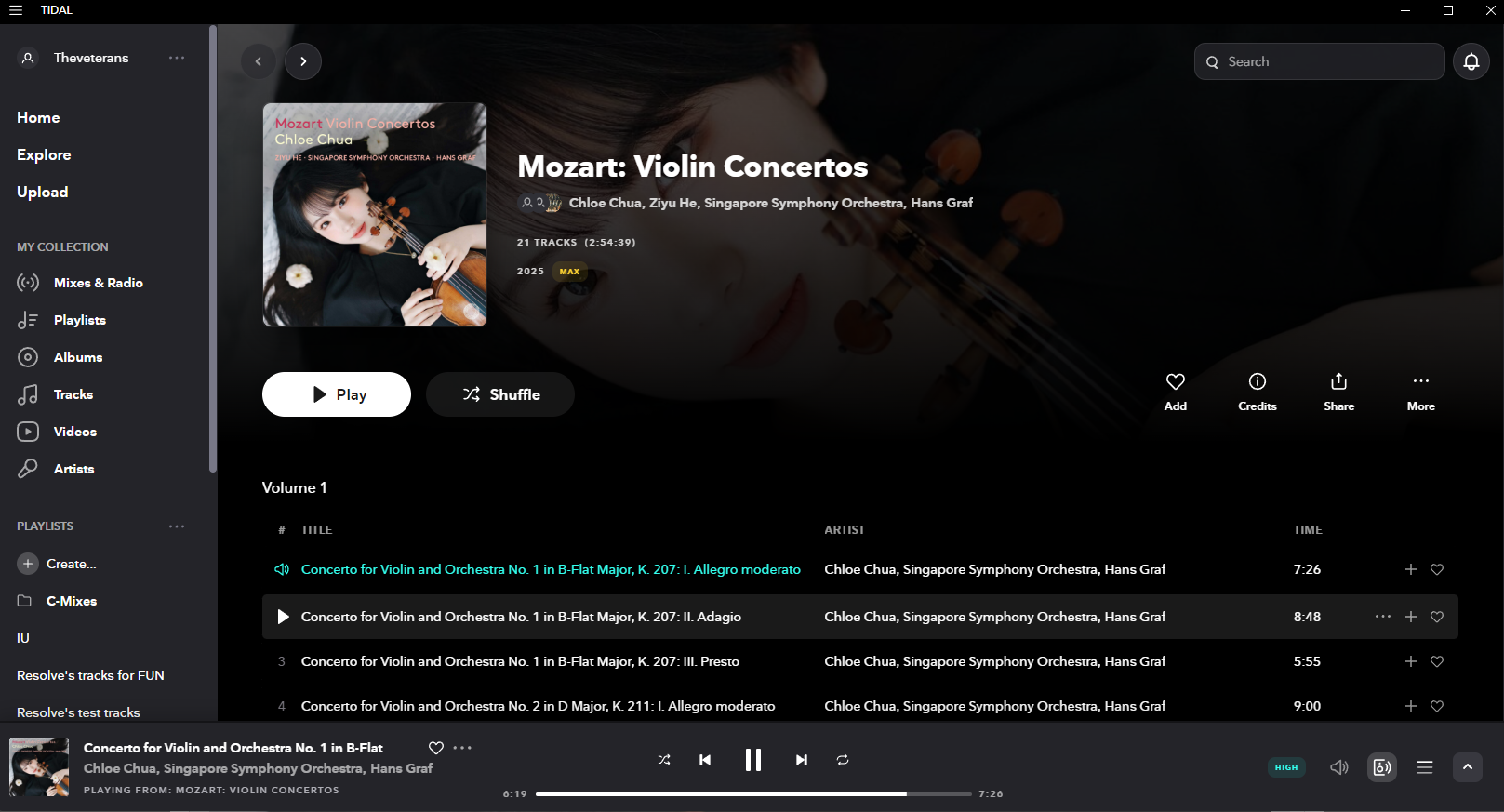Viewport: 1504px width, 812px height.
Task: Seek on the track progress bar
Action: coord(753,794)
